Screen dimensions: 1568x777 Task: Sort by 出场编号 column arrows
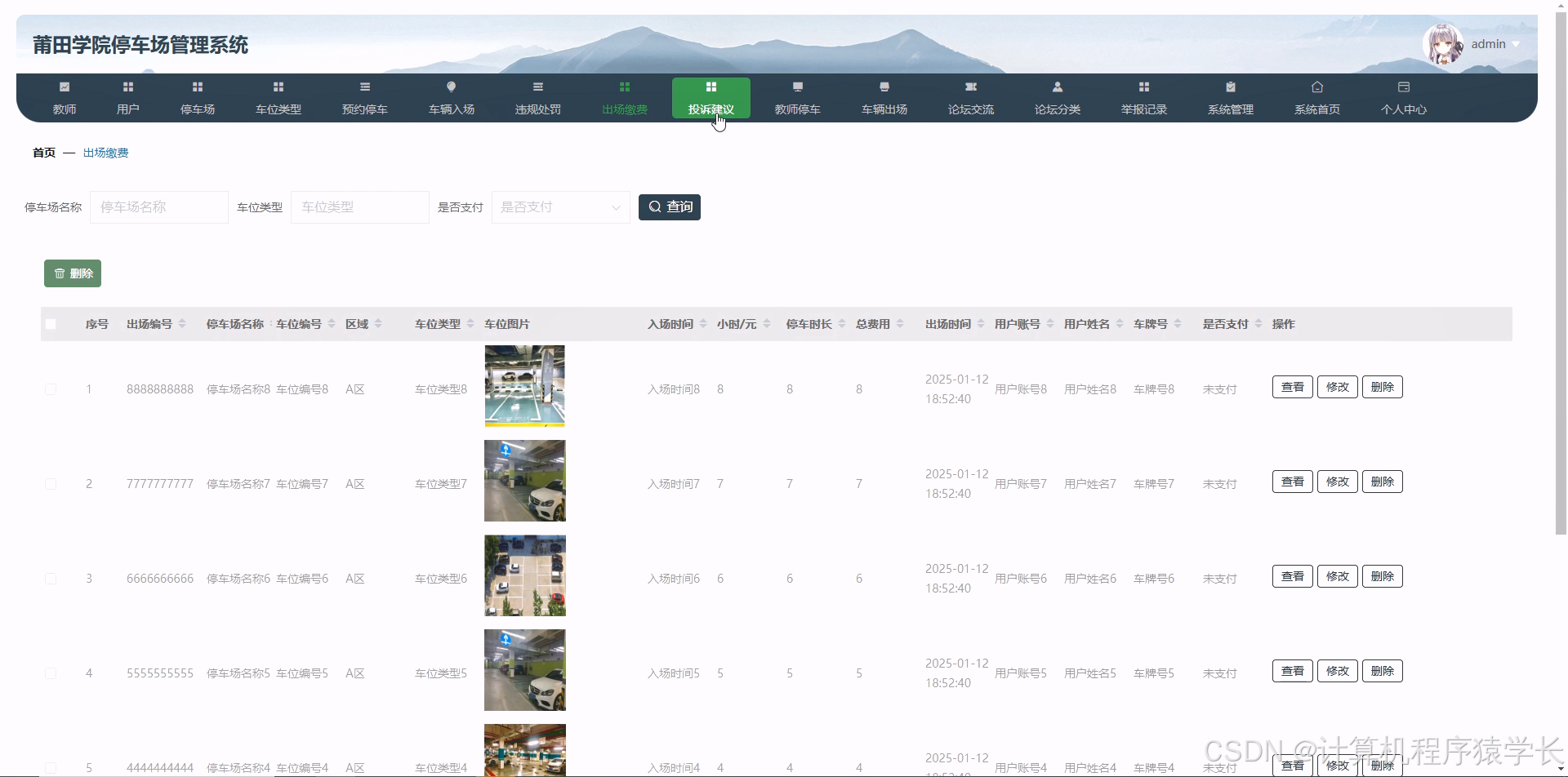pyautogui.click(x=182, y=324)
